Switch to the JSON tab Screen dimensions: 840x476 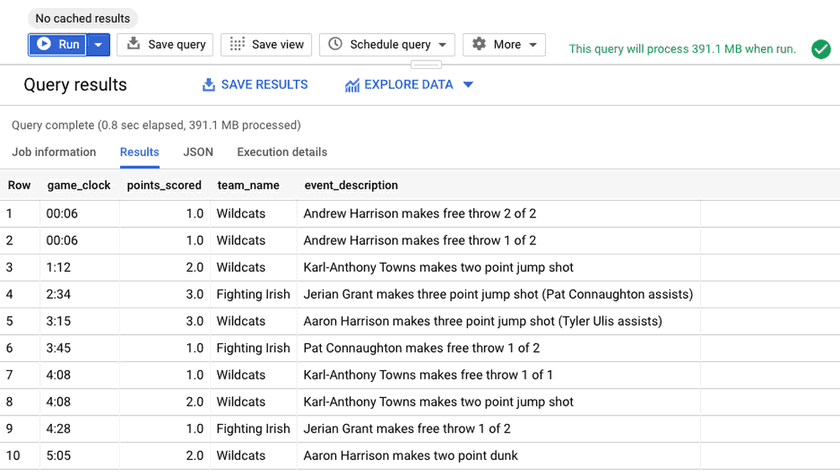tap(198, 152)
